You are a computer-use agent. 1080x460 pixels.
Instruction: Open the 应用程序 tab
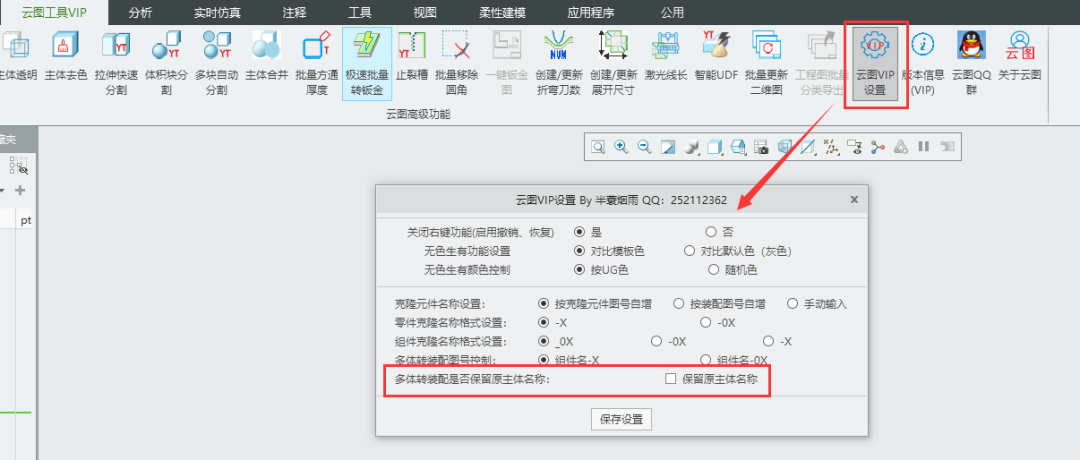(590, 12)
